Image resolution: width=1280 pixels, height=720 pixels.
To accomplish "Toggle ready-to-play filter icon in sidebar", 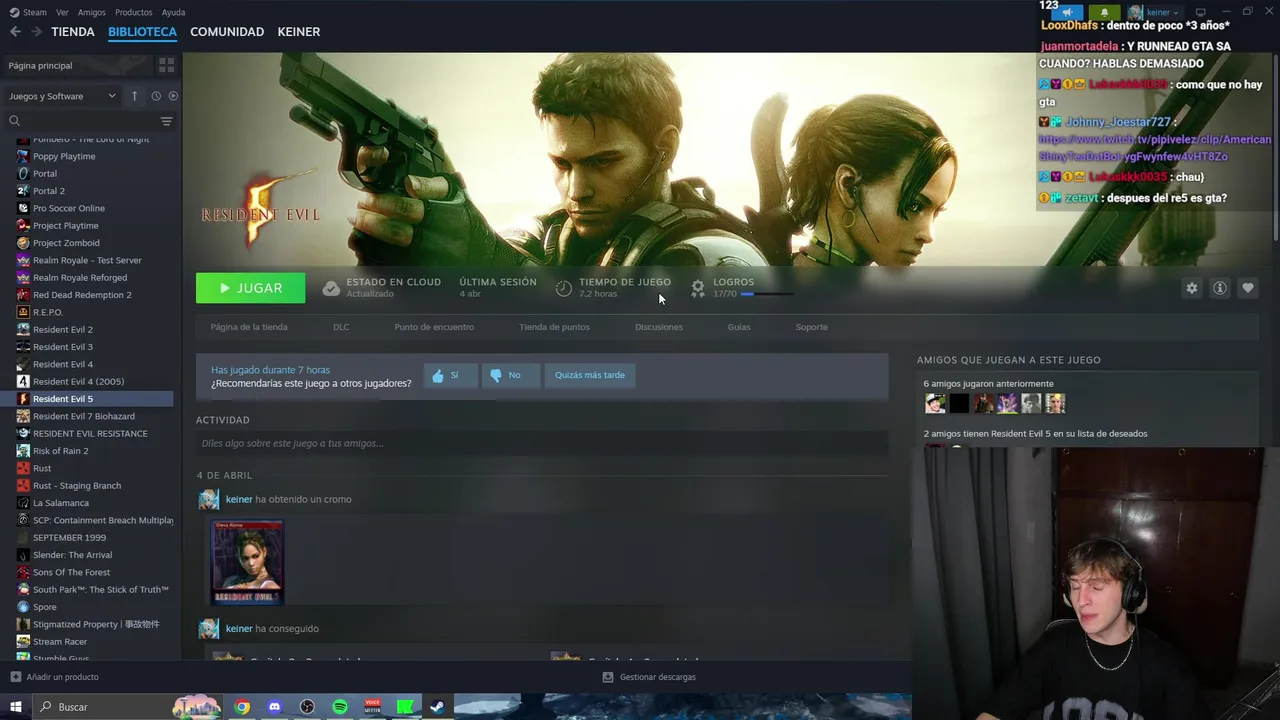I will pos(173,96).
